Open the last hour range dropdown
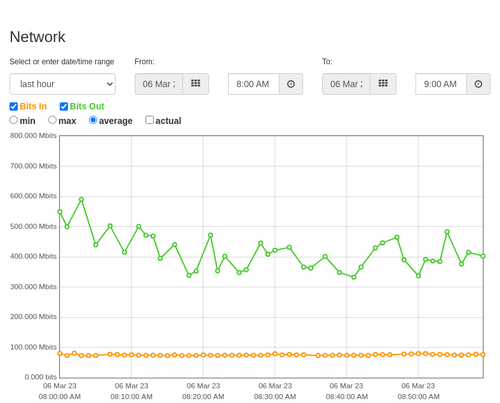 tap(63, 84)
